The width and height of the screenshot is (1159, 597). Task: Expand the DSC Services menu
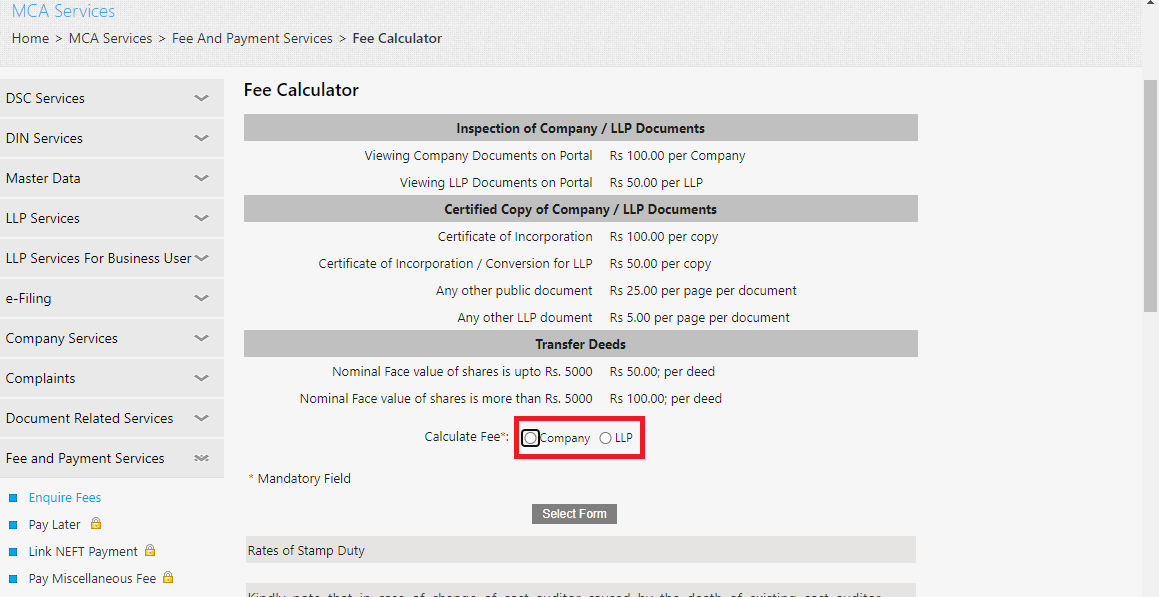click(201, 98)
